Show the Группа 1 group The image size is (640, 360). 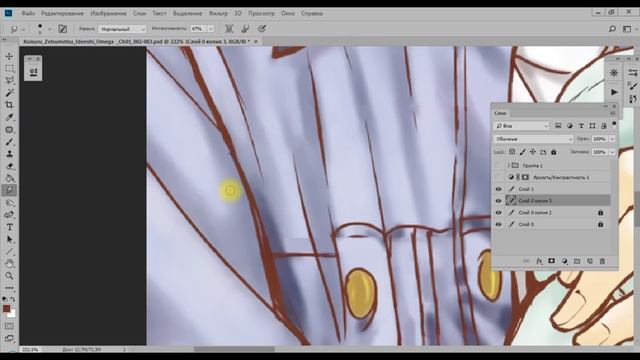(498, 165)
